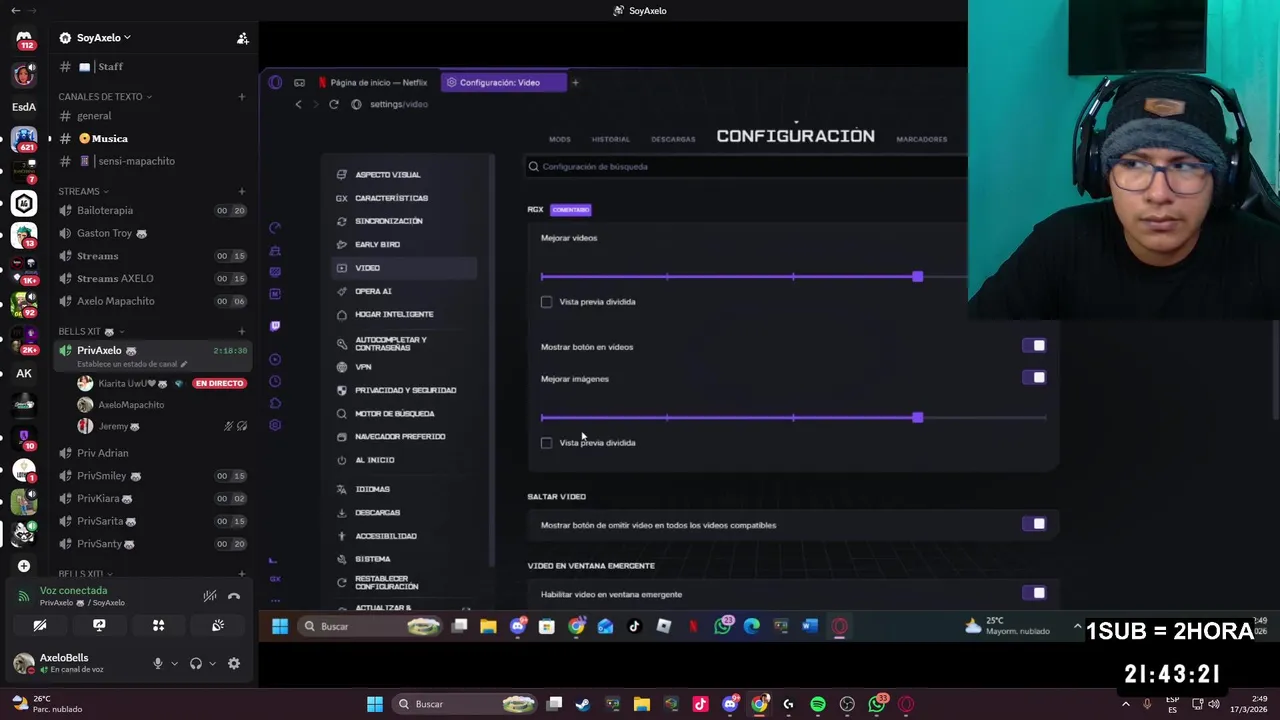Click 'Establece un estado de canal'
The width and height of the screenshot is (1280, 720).
tap(130, 364)
